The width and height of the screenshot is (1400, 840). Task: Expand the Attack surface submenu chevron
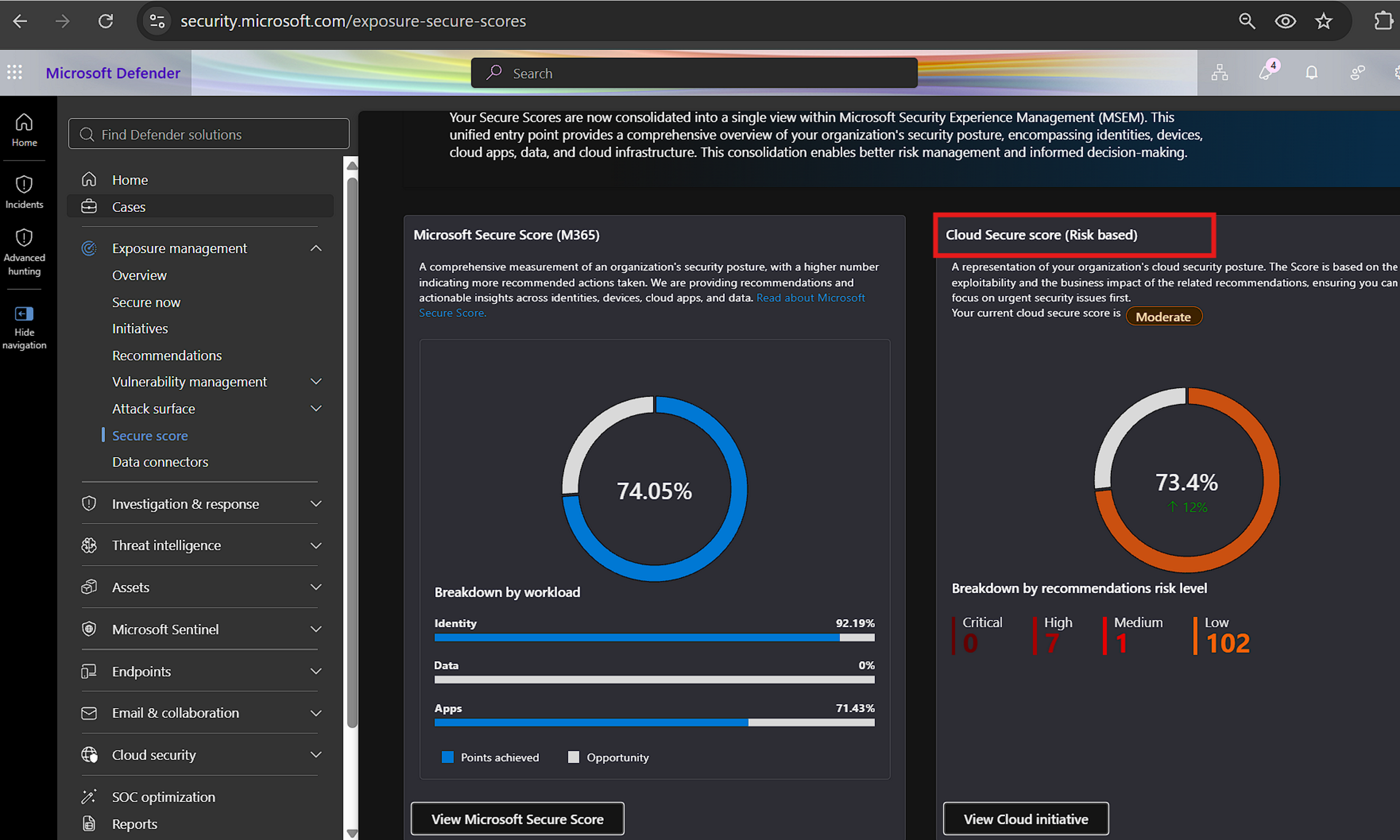pyautogui.click(x=316, y=408)
